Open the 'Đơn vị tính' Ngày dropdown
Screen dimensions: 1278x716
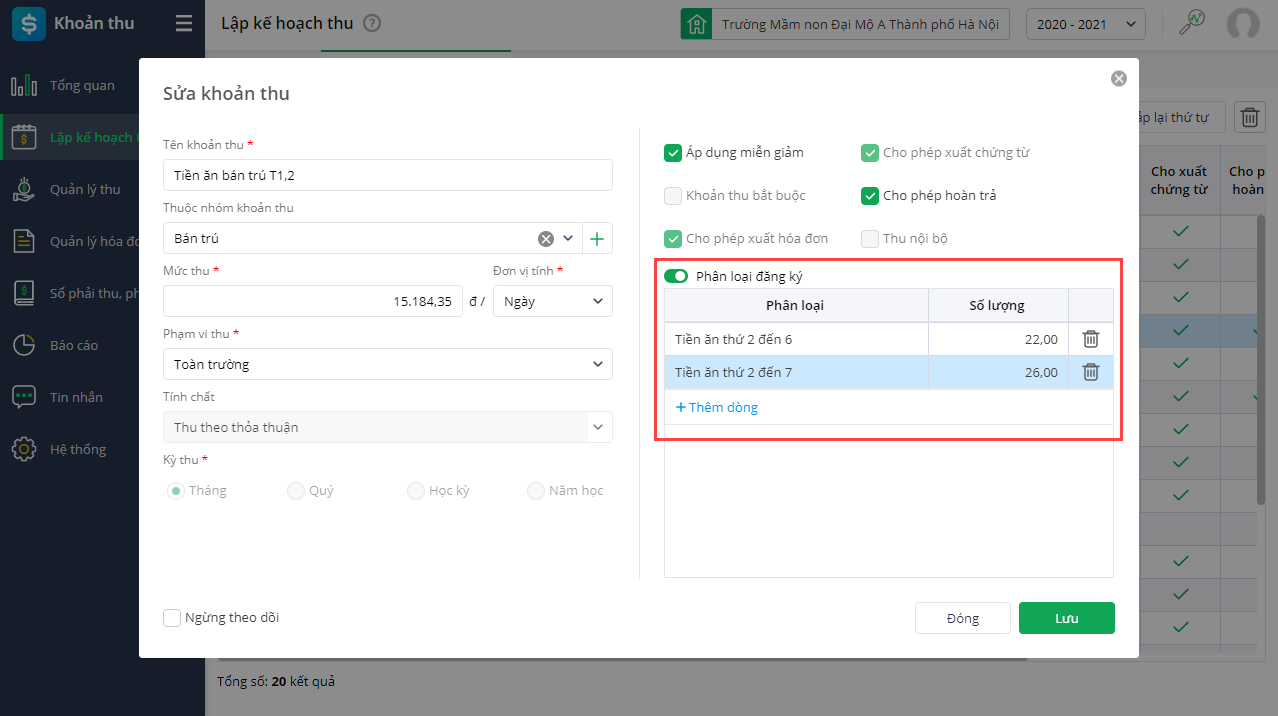(x=553, y=301)
